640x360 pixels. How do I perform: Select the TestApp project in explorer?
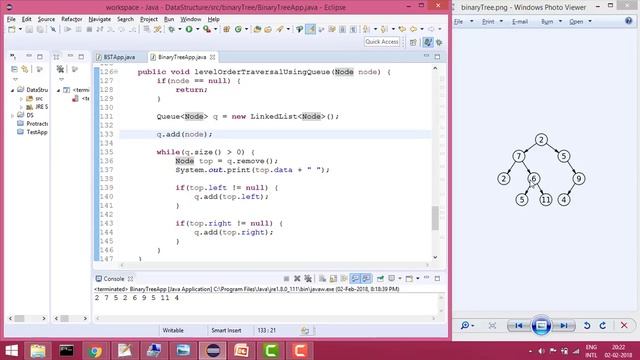(x=32, y=132)
